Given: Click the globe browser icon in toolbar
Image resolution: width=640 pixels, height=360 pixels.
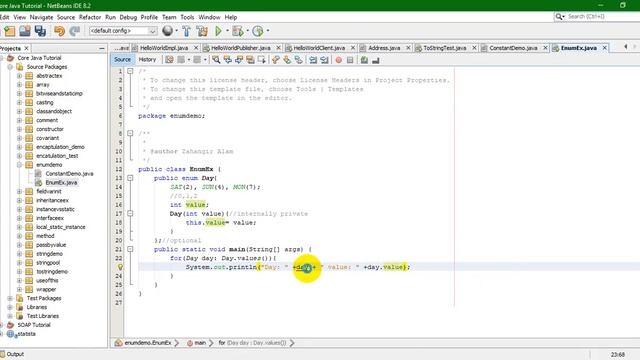Looking at the screenshot, I should coord(167,31).
